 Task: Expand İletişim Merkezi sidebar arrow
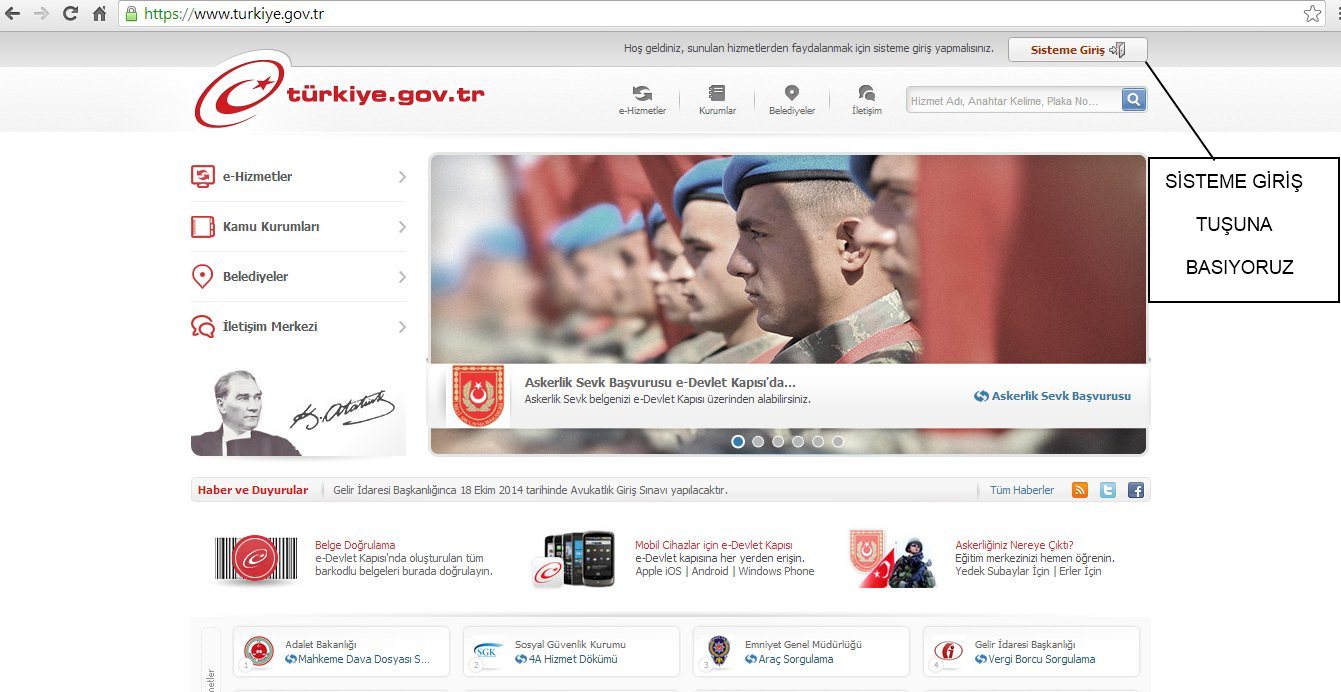coord(402,327)
